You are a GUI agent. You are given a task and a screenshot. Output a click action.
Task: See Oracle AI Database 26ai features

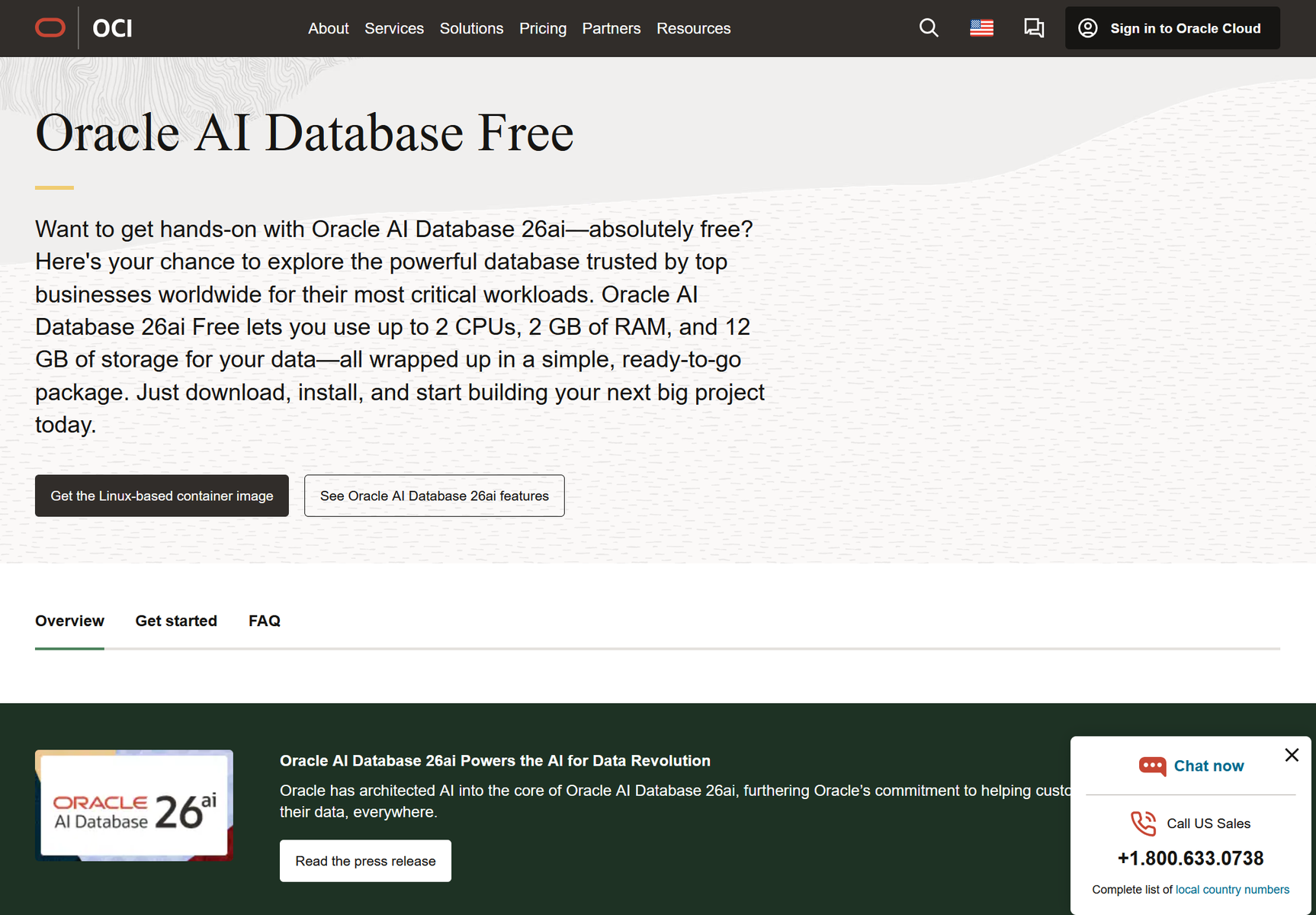coord(434,496)
